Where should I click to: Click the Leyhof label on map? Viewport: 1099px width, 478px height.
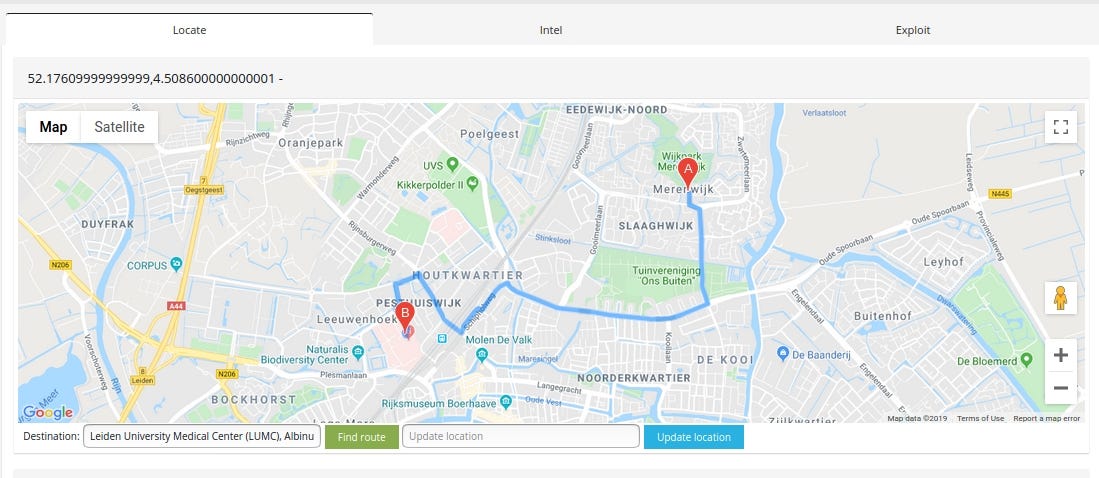coord(943,261)
